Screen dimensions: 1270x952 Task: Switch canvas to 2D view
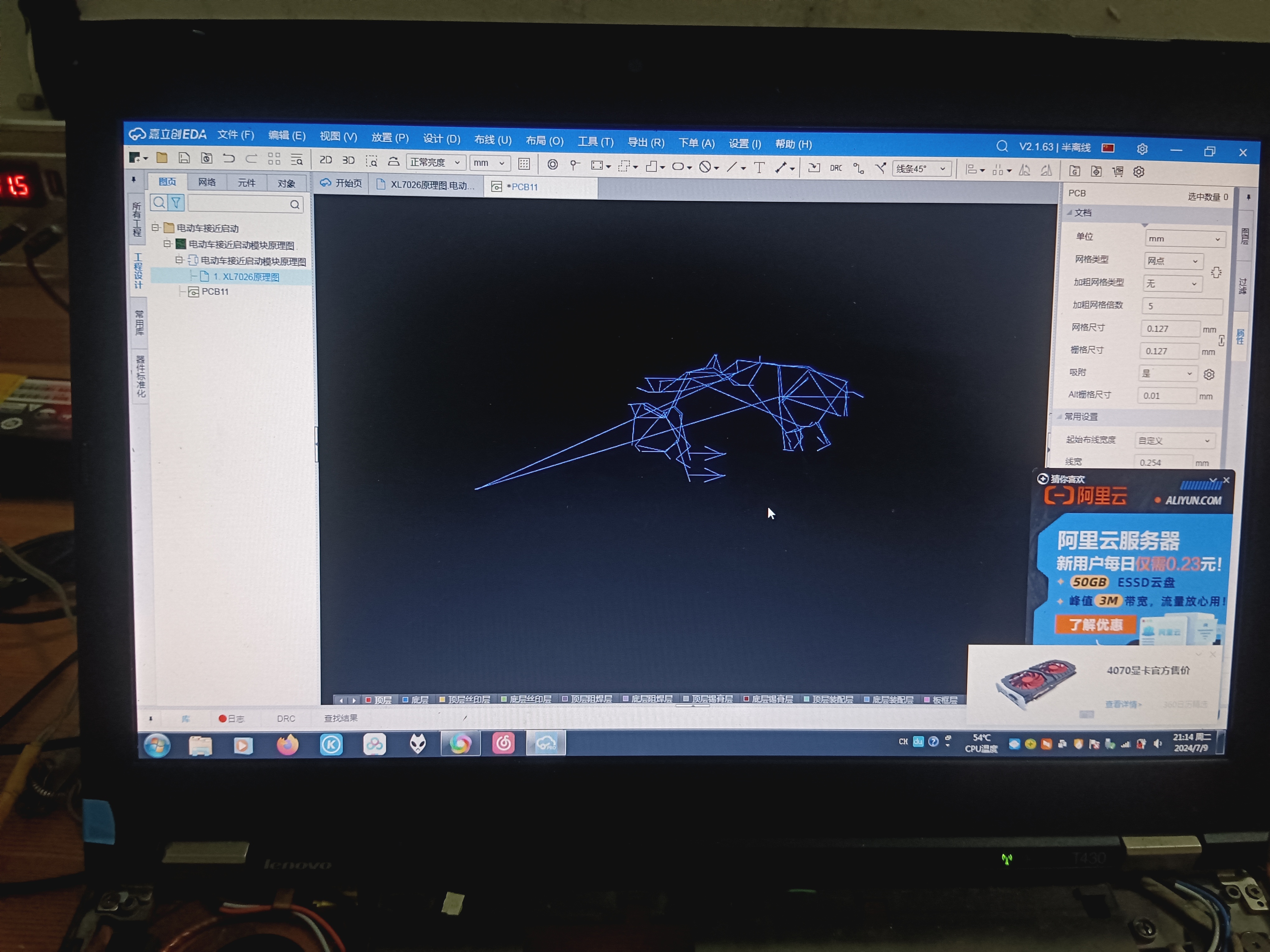click(x=326, y=160)
